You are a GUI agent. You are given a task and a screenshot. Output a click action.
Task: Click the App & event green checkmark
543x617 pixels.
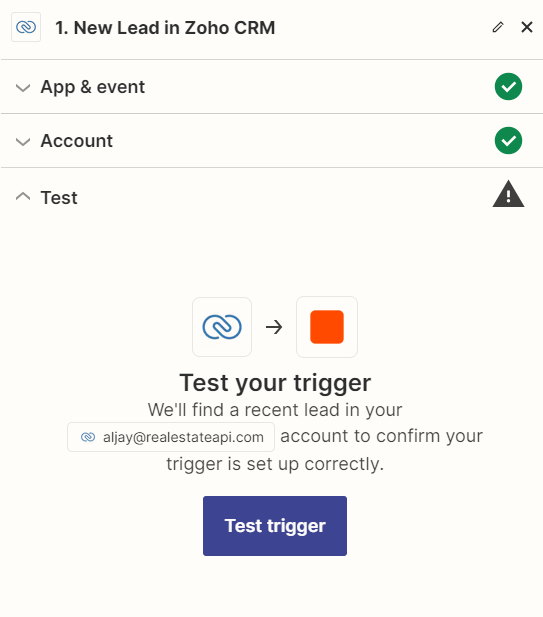click(508, 87)
